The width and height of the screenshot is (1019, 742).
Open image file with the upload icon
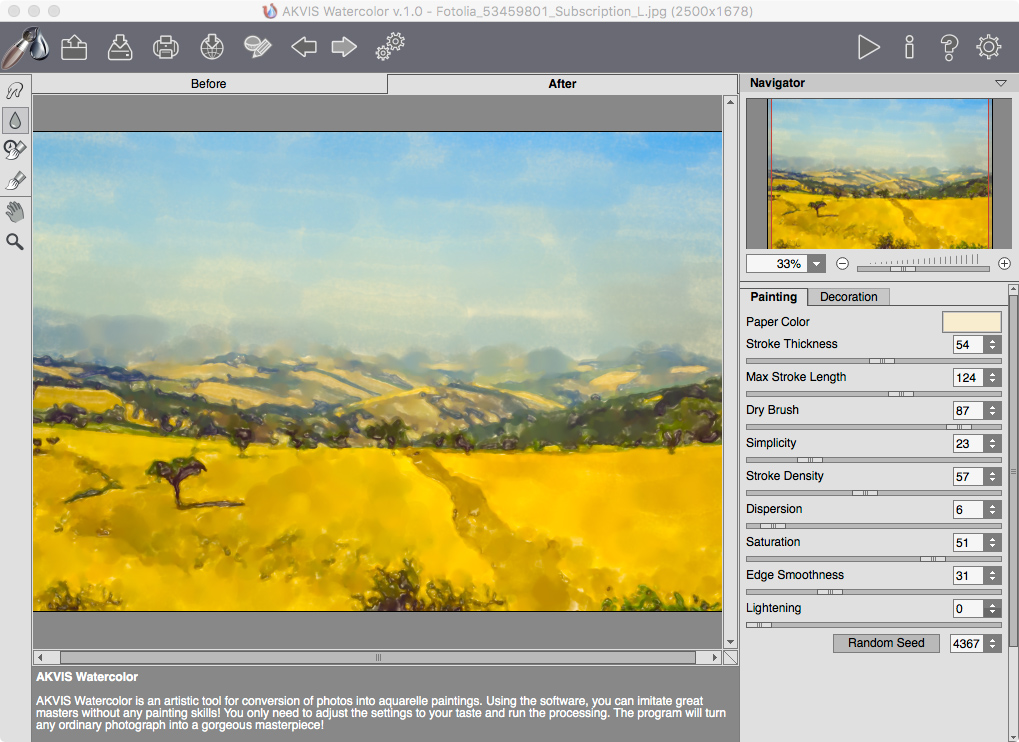pos(74,47)
